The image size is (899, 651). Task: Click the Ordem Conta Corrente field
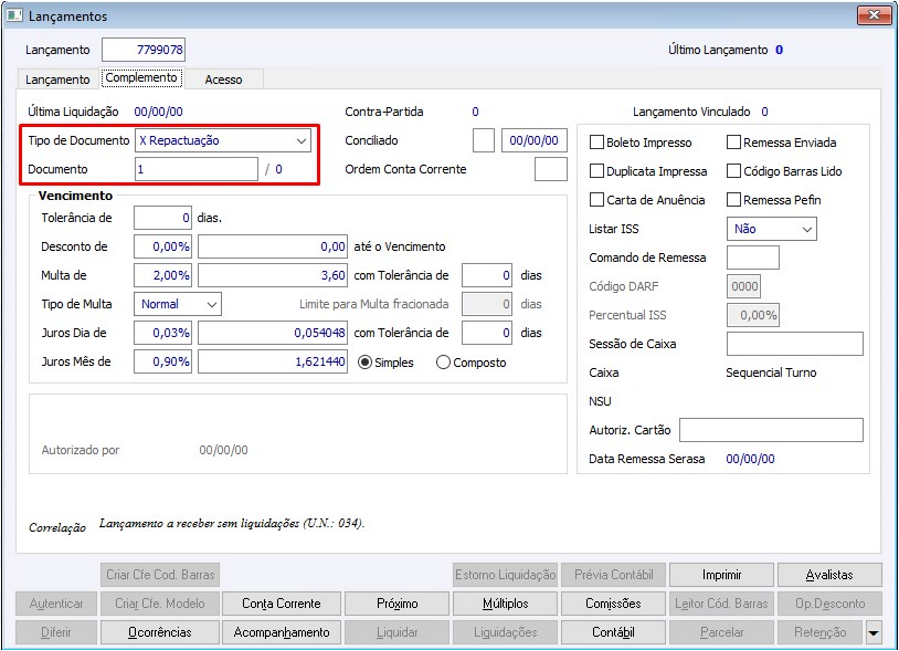click(x=551, y=169)
